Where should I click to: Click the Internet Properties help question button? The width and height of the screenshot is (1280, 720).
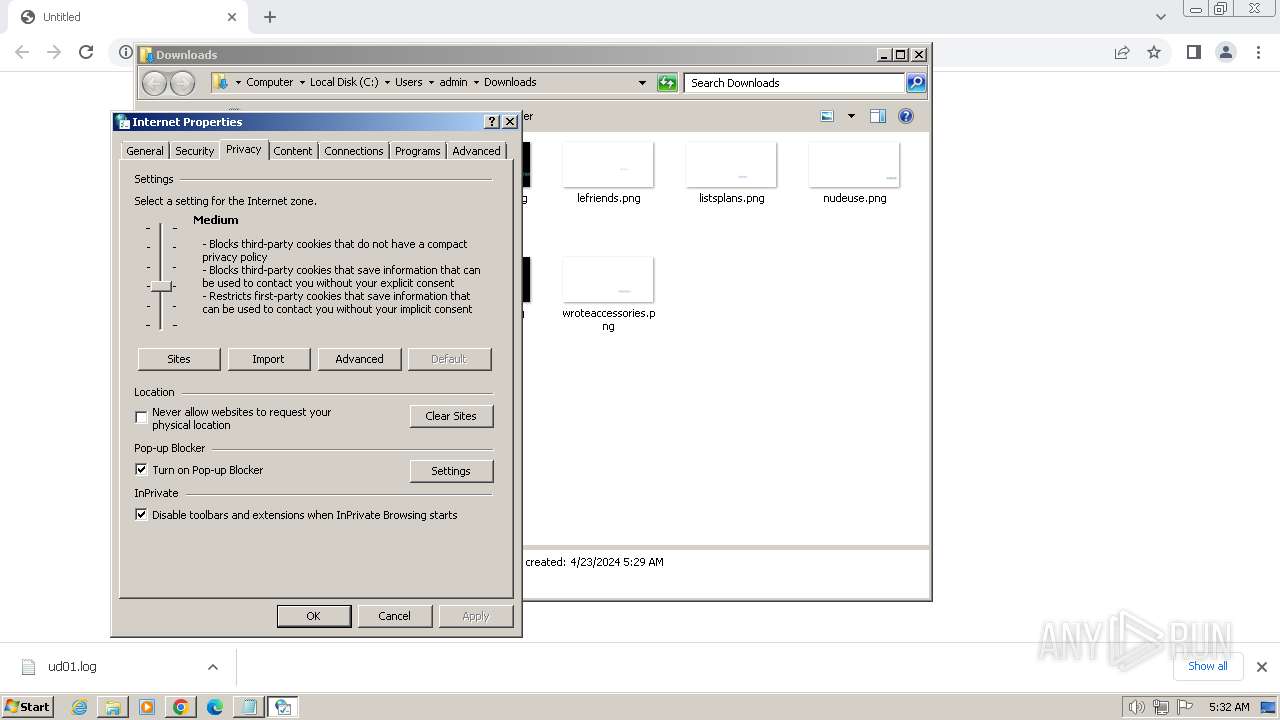click(491, 121)
